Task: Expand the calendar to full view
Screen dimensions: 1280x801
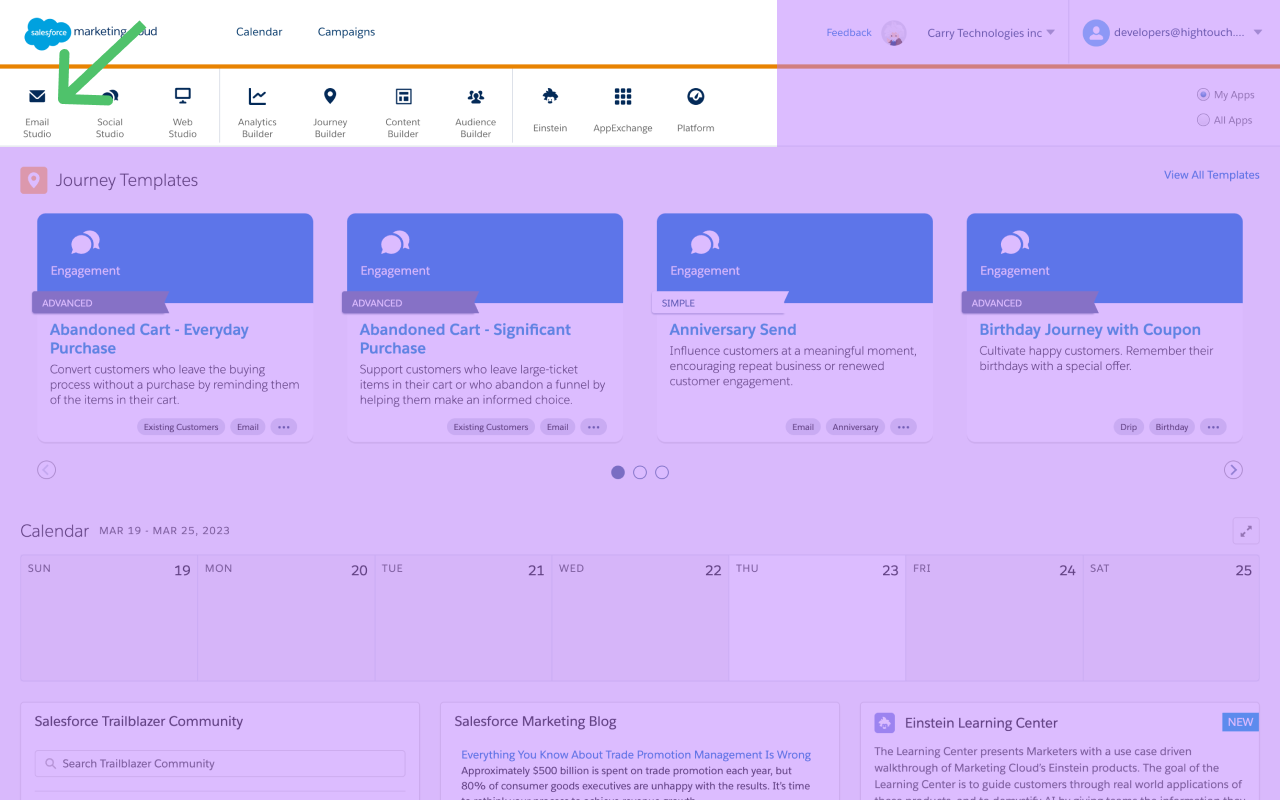Action: coord(1246,531)
